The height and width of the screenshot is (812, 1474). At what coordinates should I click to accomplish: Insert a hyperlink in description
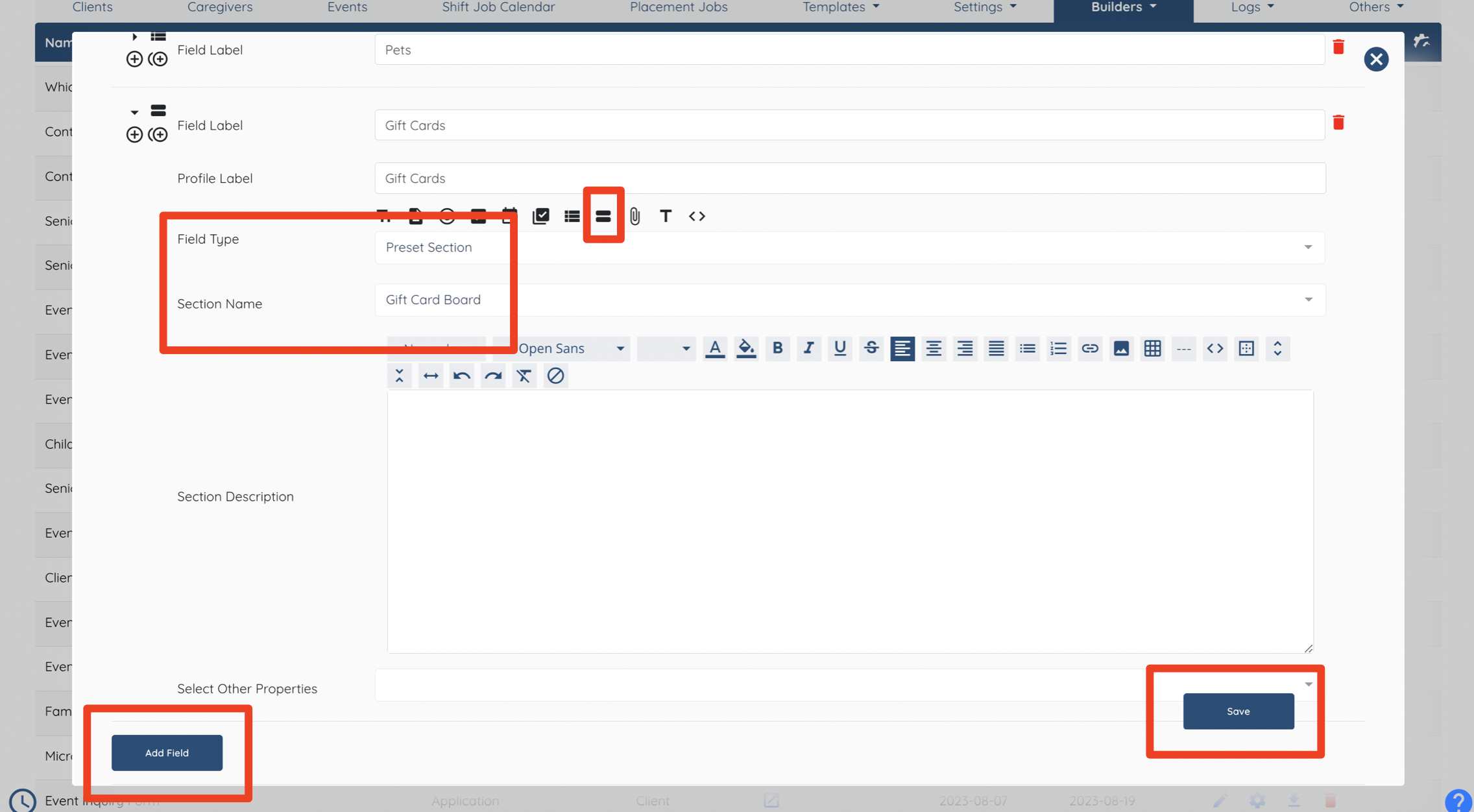(x=1090, y=348)
